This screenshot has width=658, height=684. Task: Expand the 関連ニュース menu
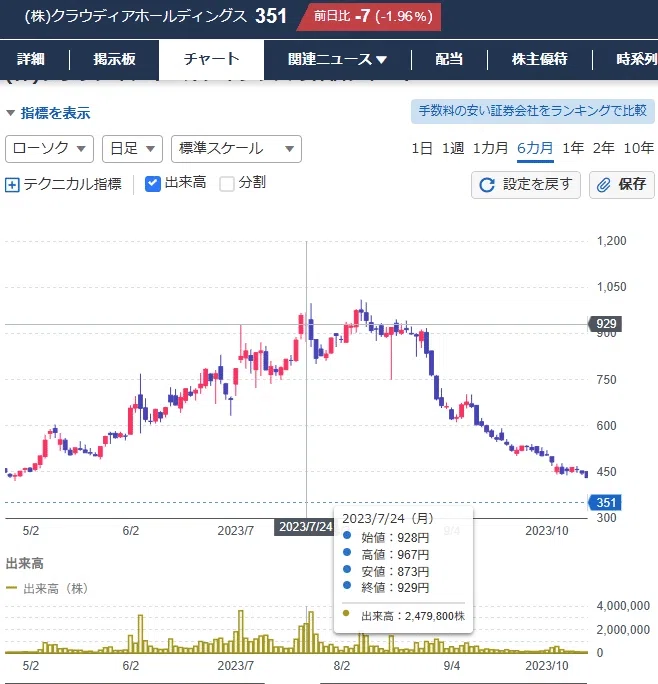337,59
